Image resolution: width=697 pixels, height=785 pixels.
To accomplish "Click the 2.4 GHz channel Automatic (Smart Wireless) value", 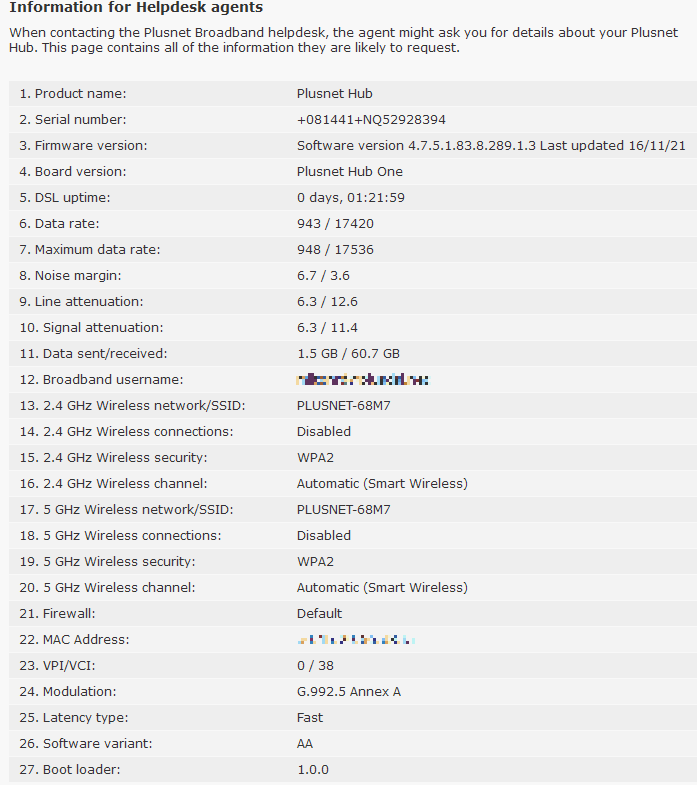I will tap(382, 484).
